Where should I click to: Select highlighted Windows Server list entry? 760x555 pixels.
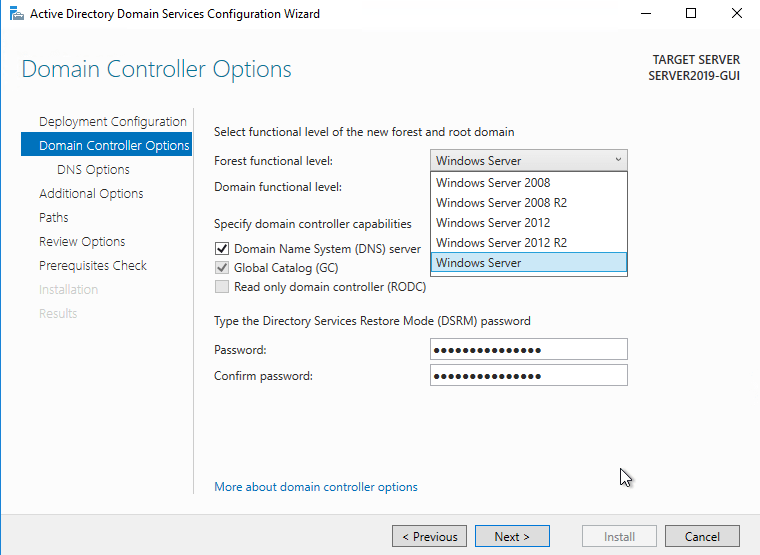point(529,262)
